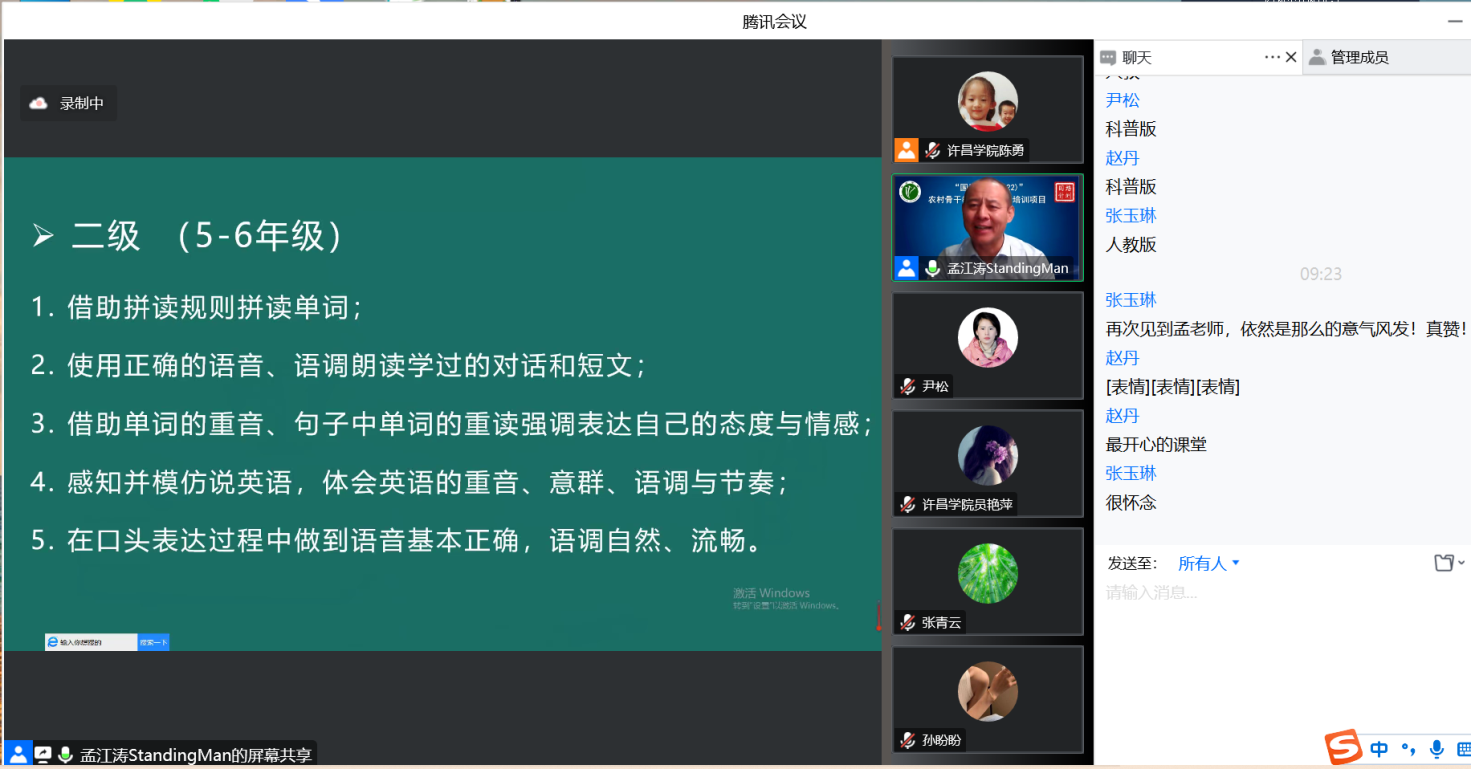Click the muted mic icon beside 张青云
Viewport: 1471px width, 769px height.
(x=908, y=622)
